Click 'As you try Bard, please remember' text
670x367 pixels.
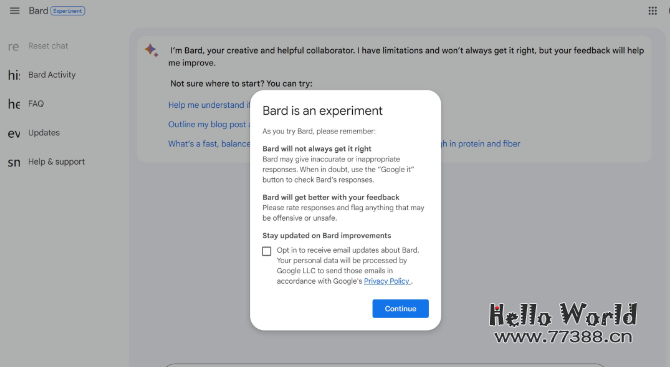coord(319,131)
